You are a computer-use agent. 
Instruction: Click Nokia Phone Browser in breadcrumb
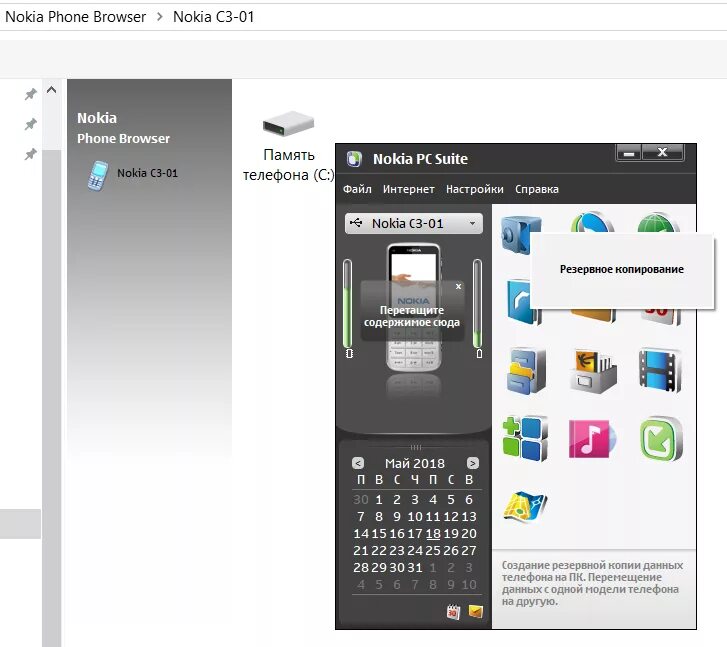[76, 17]
